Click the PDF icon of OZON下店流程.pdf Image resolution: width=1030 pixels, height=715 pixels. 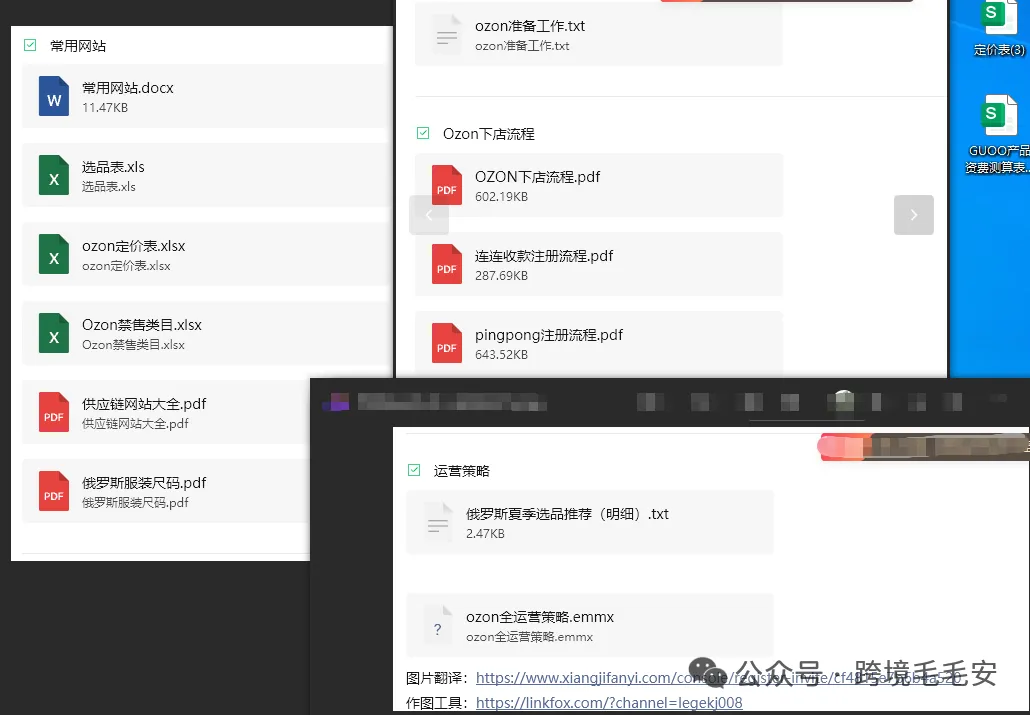click(x=447, y=185)
